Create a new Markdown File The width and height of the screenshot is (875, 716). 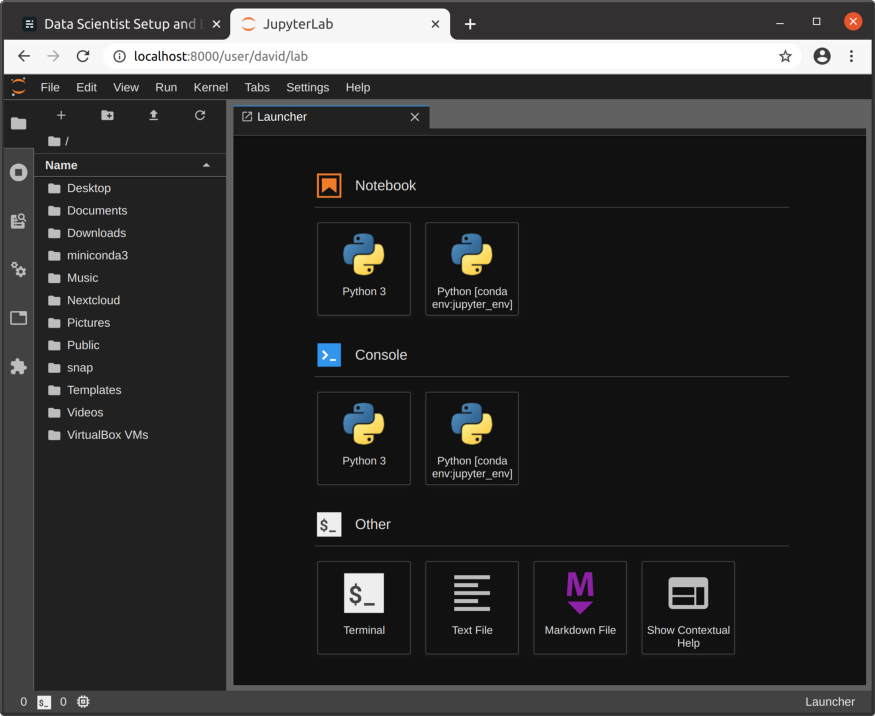[x=580, y=607]
